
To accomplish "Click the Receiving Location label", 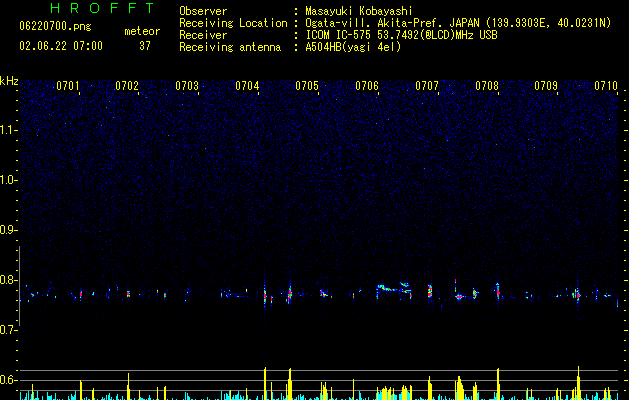I will coord(233,23).
